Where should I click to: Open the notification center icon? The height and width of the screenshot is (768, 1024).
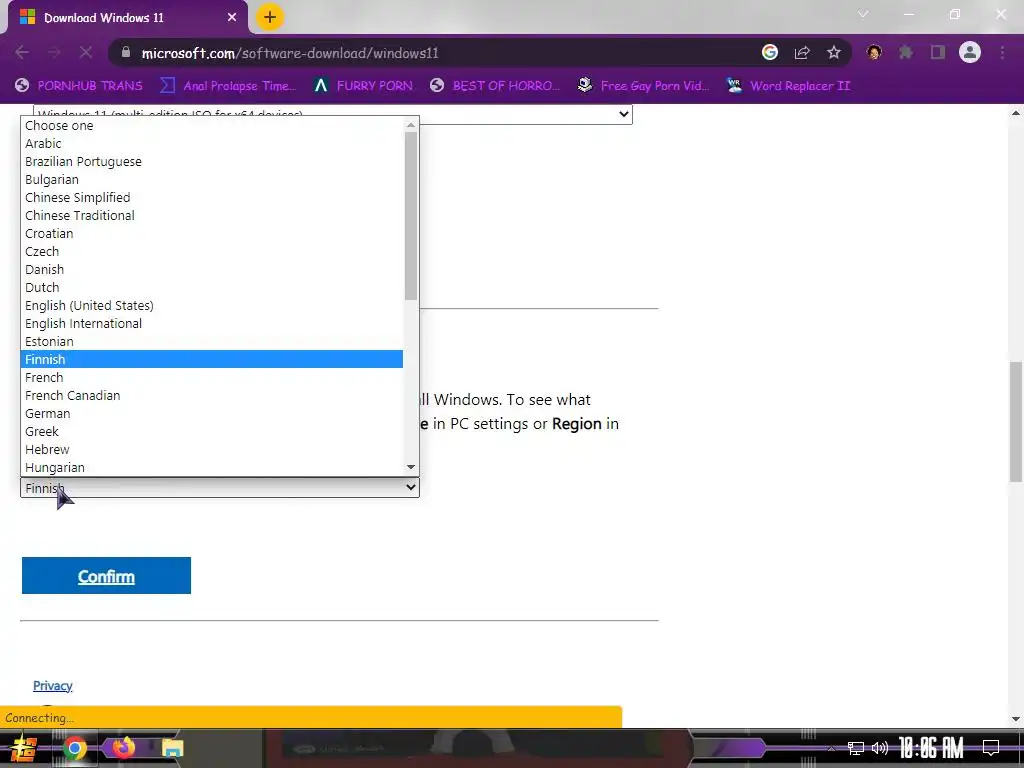(991, 748)
